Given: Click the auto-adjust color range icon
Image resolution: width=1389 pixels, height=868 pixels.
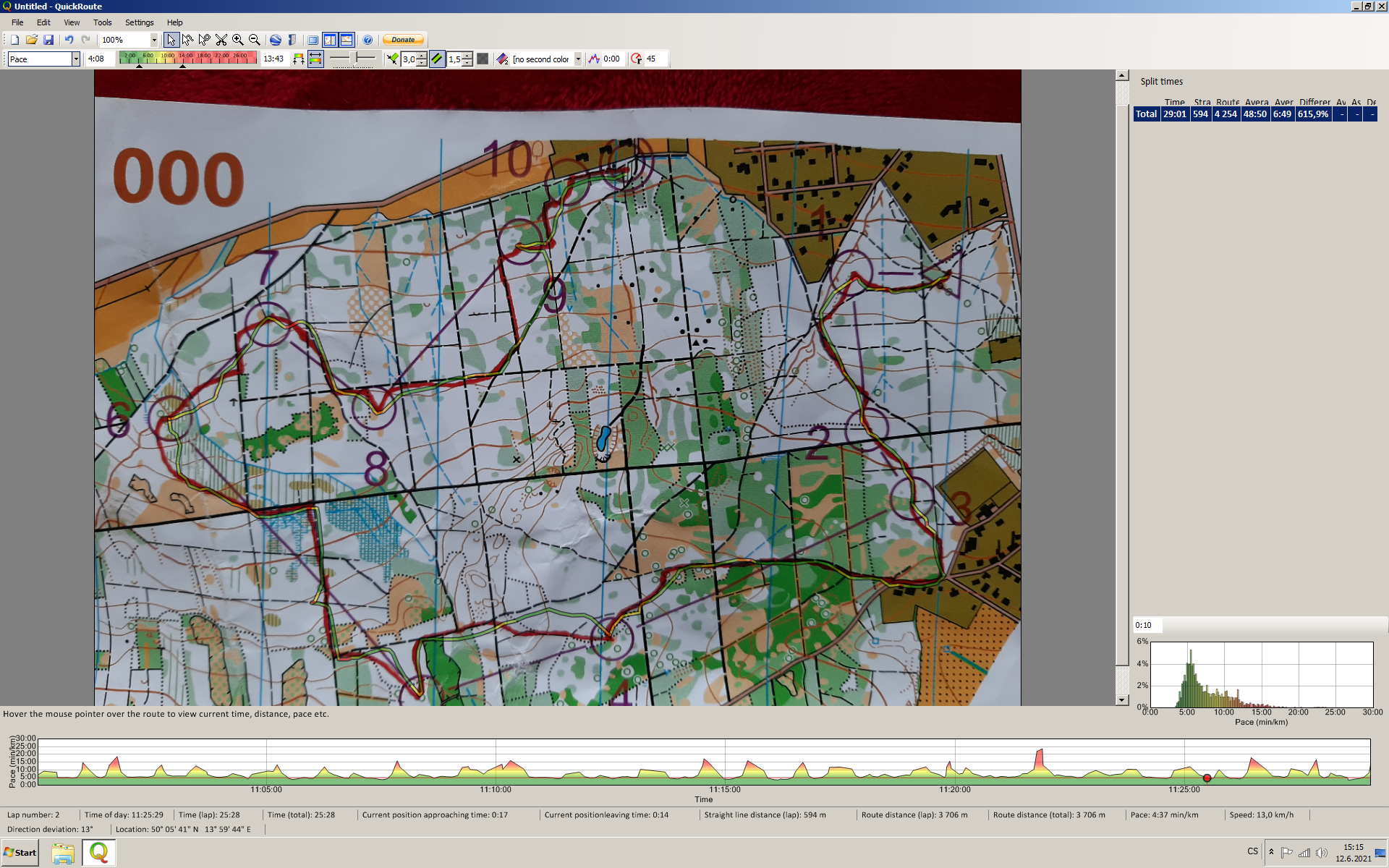Looking at the screenshot, I should [x=299, y=59].
